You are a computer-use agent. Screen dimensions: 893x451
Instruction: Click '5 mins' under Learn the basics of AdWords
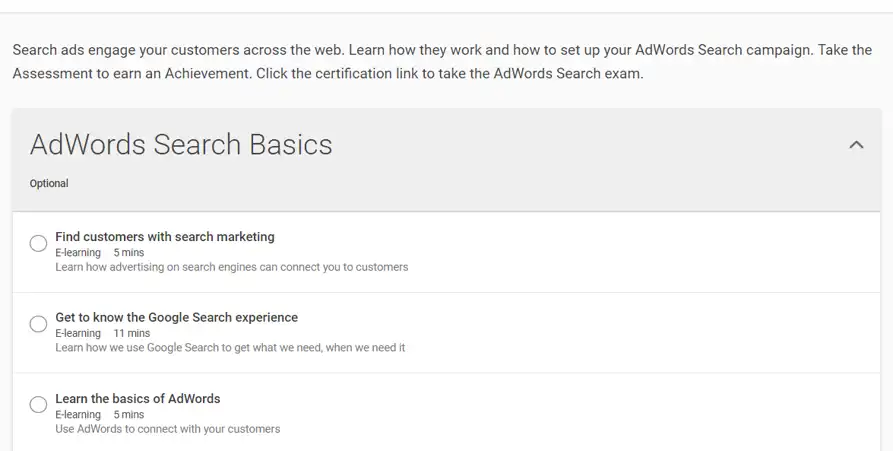click(129, 415)
